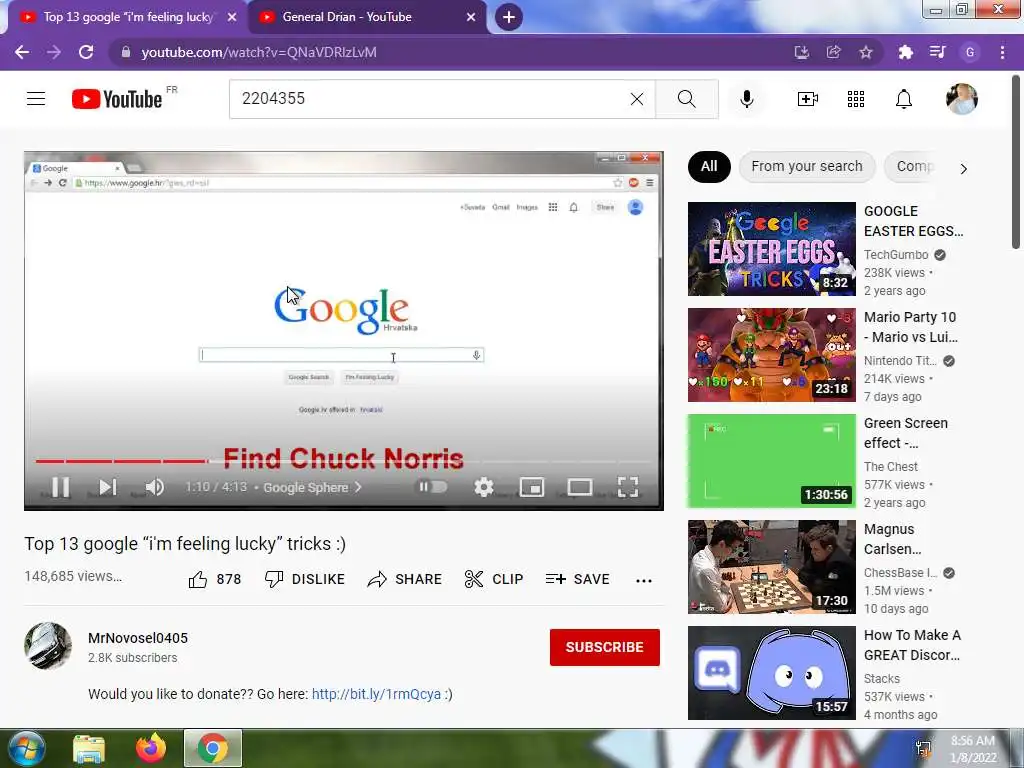Select the From your search chip
1024x768 pixels.
coord(807,167)
